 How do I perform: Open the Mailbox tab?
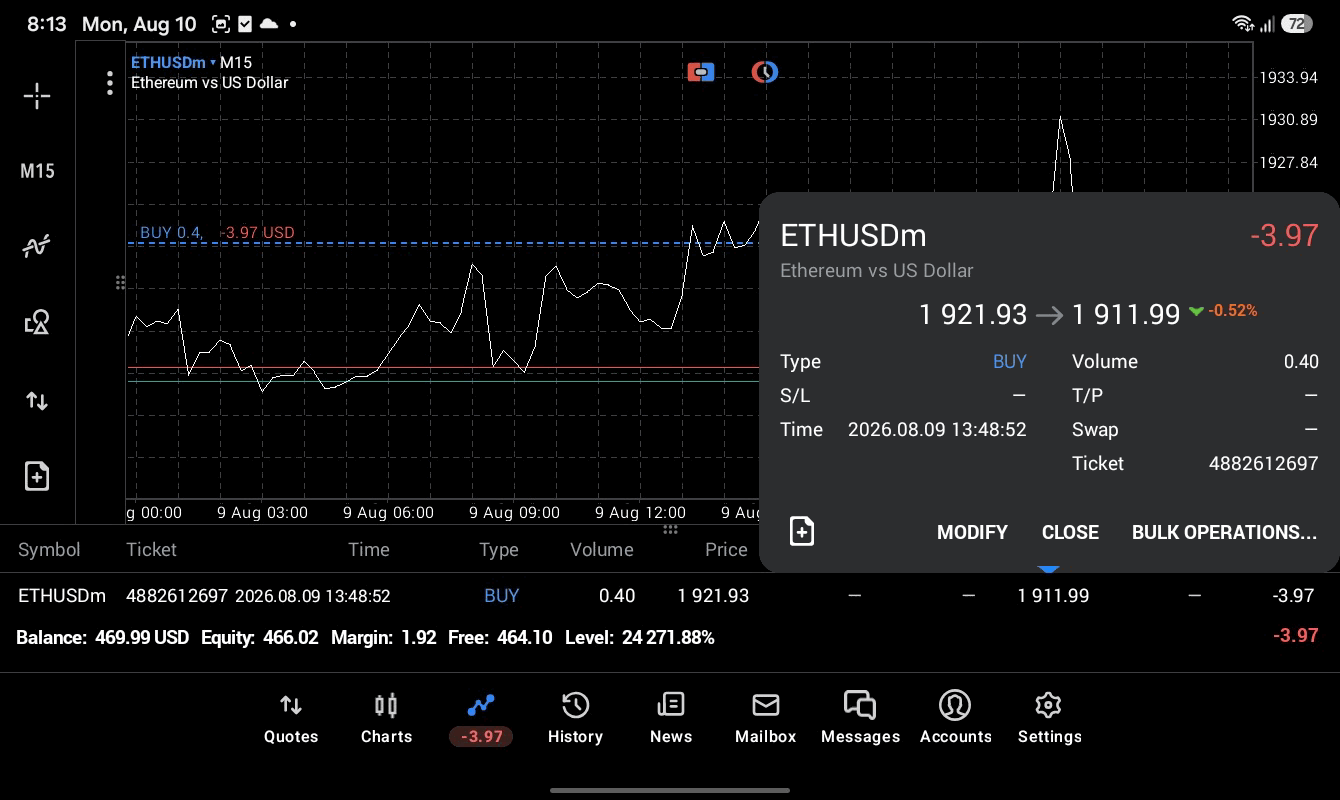766,718
